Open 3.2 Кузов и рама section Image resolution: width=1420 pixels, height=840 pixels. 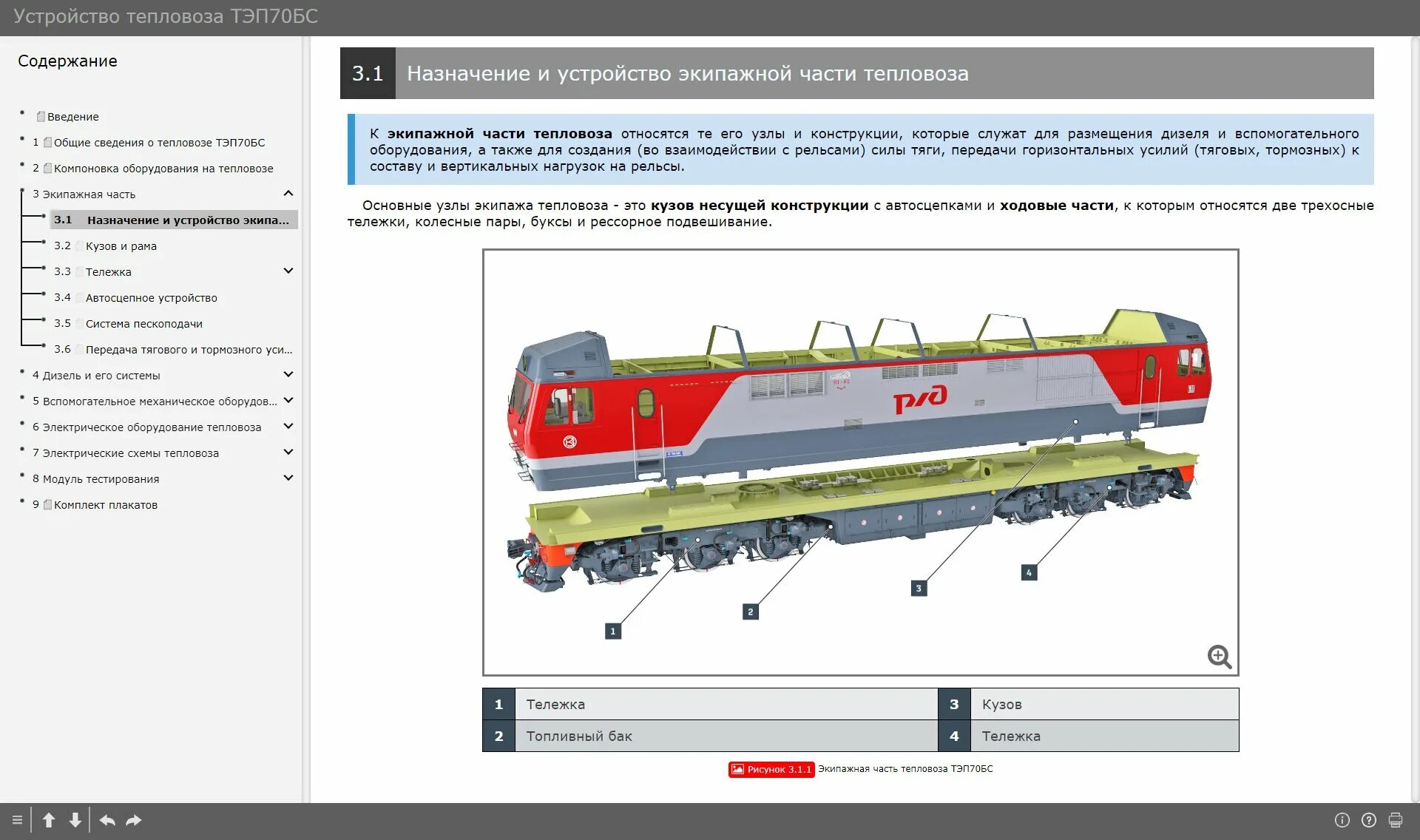point(121,246)
